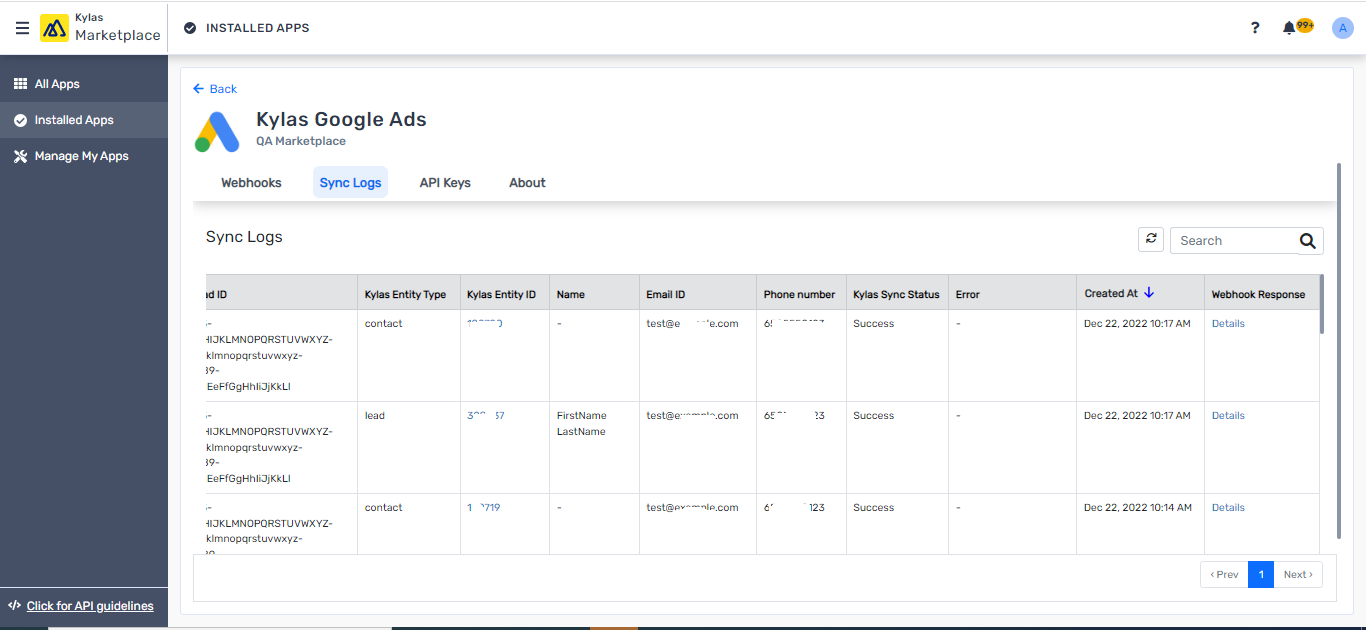The width and height of the screenshot is (1366, 630).
Task: Open the hamburger navigation menu
Action: click(22, 28)
